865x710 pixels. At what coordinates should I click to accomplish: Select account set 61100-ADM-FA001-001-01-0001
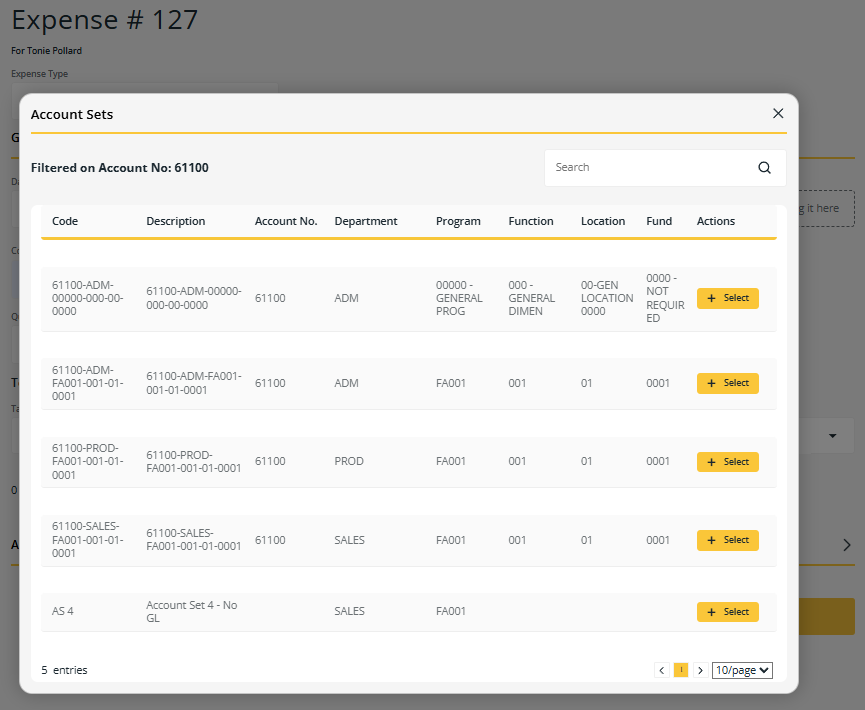pos(727,383)
